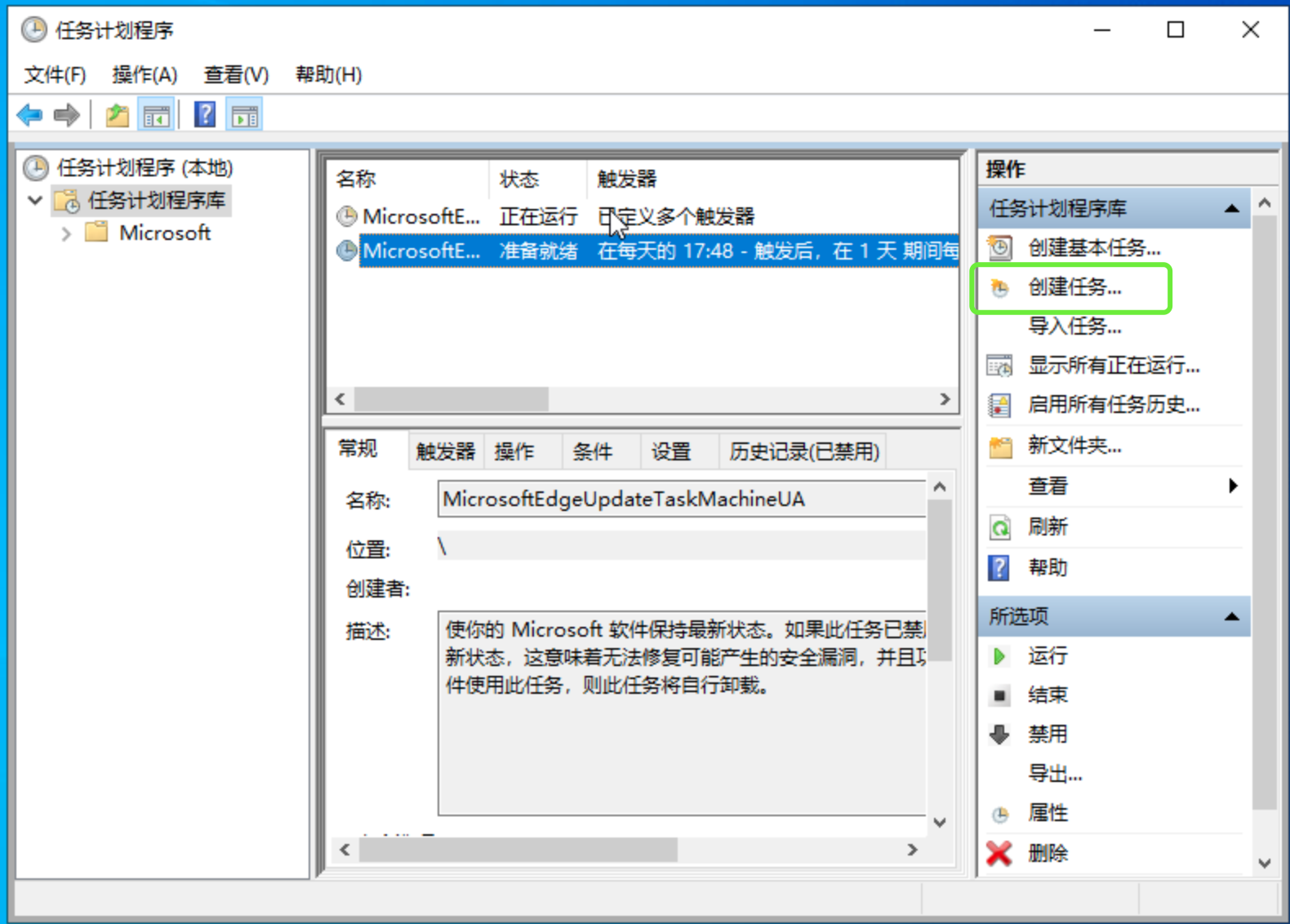Click 禁用 to disable the selected task

tap(1048, 735)
